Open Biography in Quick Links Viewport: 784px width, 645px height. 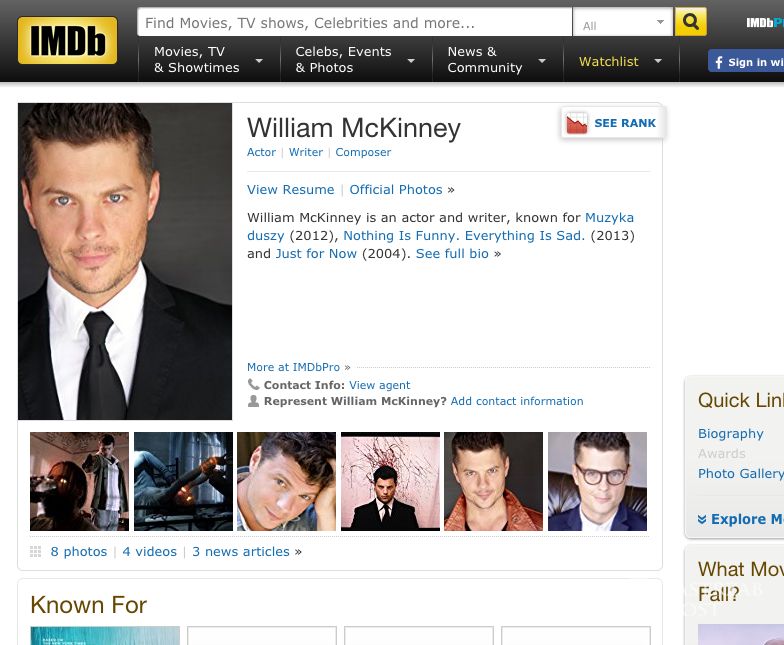pyautogui.click(x=730, y=434)
